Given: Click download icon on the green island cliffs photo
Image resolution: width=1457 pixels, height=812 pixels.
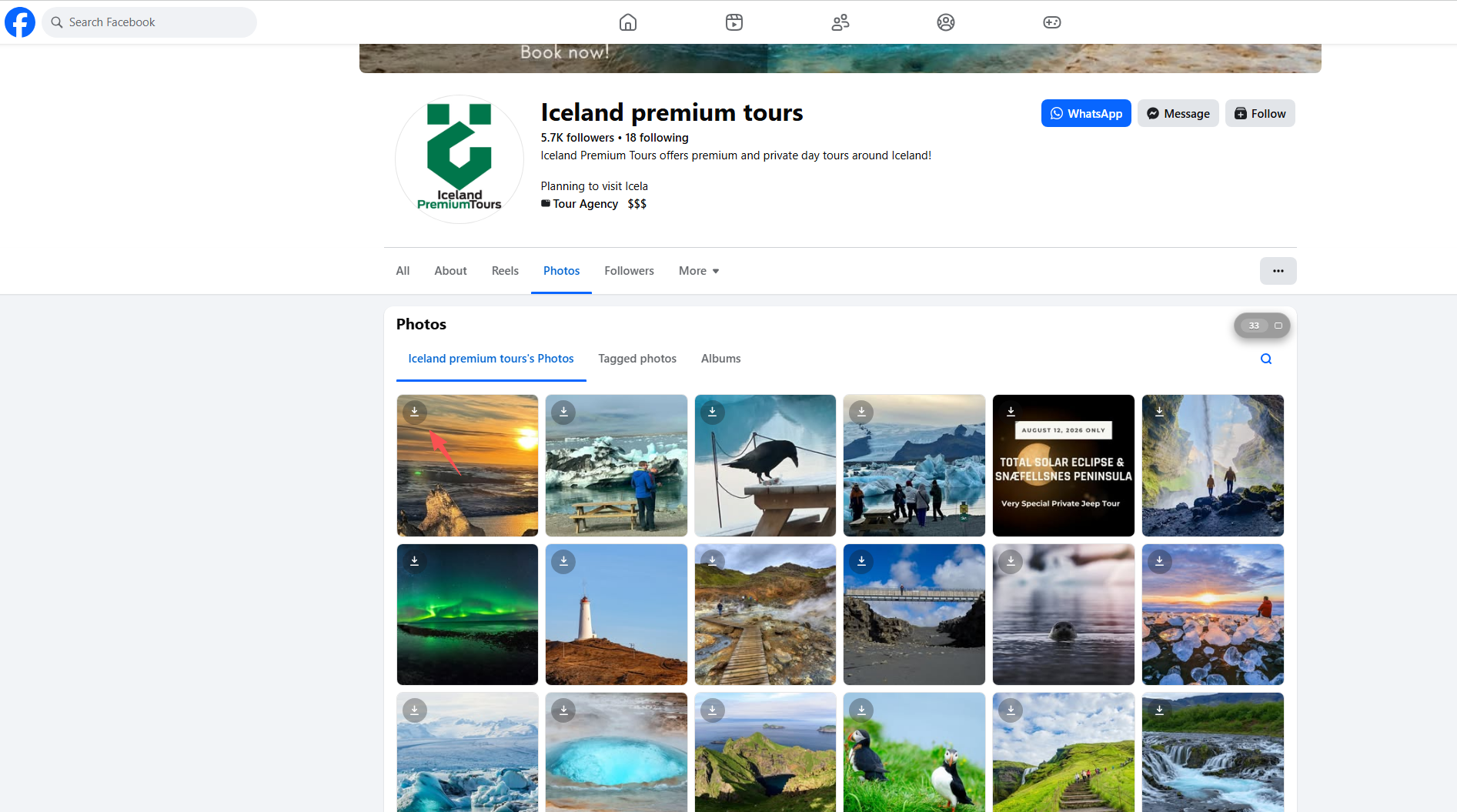Looking at the screenshot, I should click(713, 710).
